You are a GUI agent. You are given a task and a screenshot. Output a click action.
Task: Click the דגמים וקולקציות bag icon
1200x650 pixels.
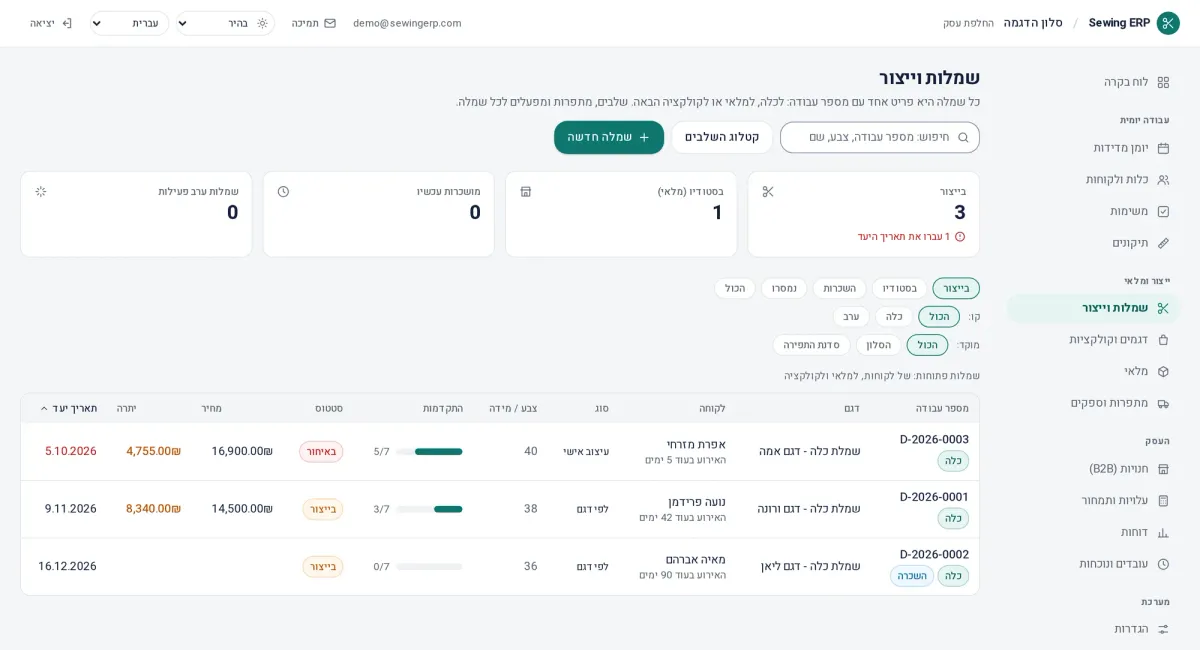(1163, 340)
